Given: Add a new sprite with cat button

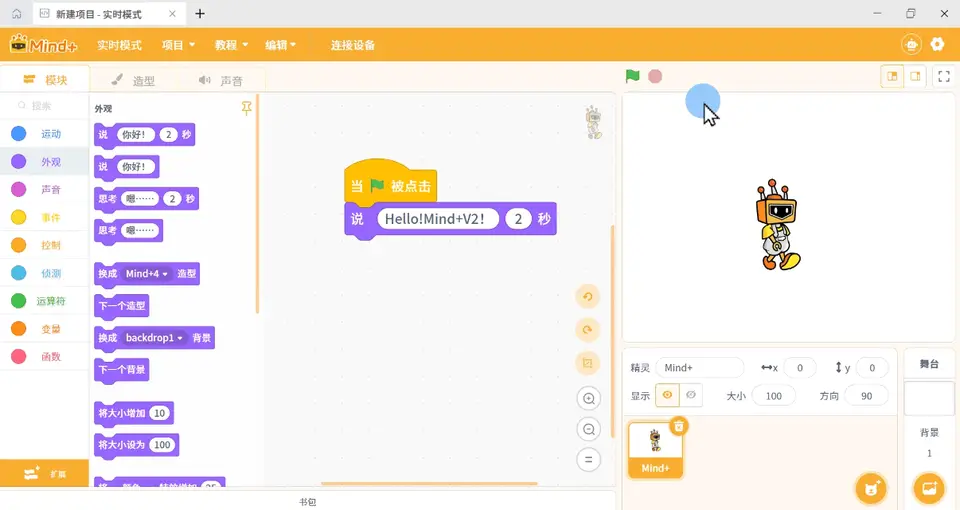Looking at the screenshot, I should click(871, 488).
